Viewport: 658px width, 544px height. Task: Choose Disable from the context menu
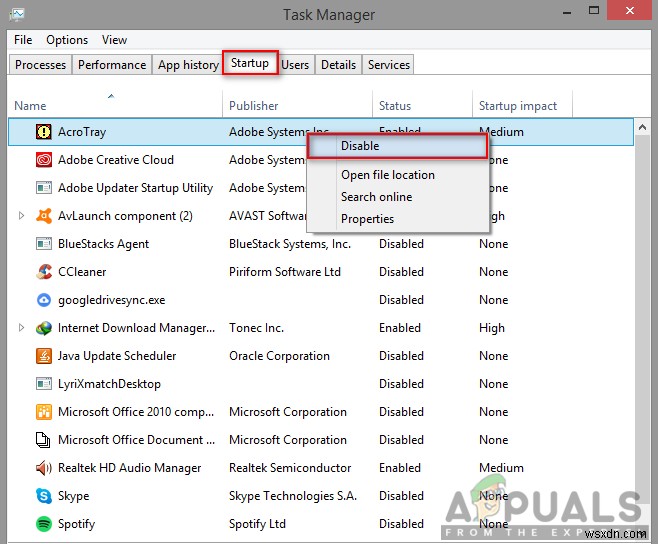point(397,146)
